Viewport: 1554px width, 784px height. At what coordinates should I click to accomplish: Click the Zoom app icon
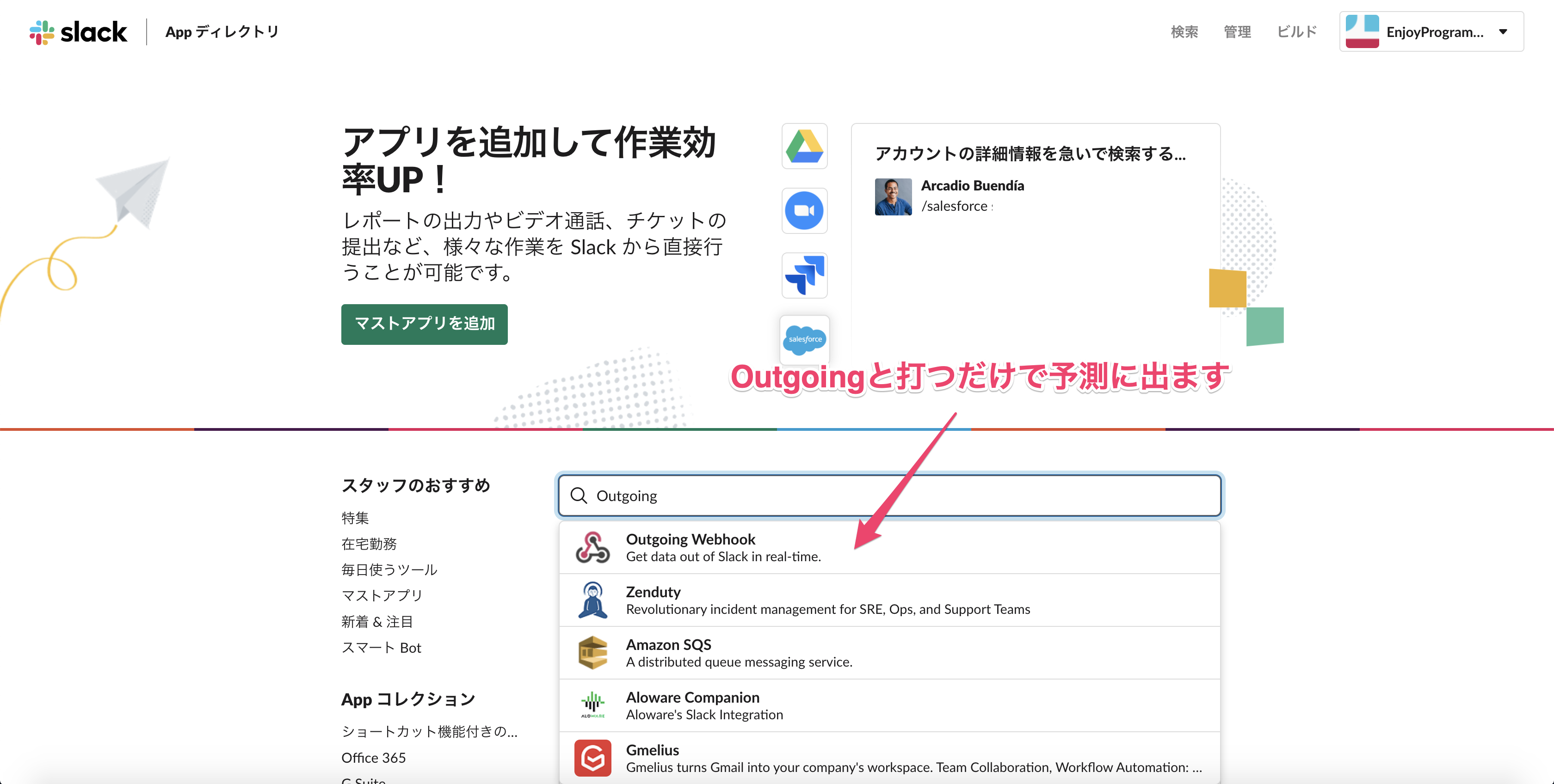pos(804,210)
